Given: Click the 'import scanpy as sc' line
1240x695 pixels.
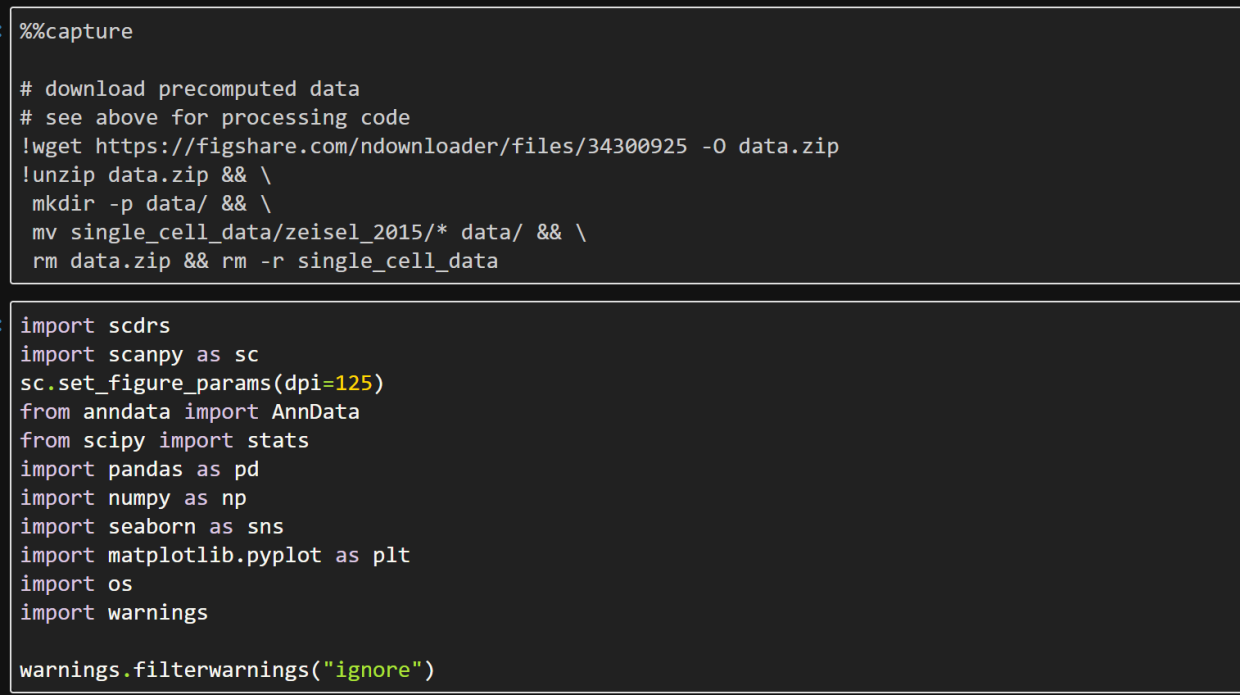Looking at the screenshot, I should [139, 354].
